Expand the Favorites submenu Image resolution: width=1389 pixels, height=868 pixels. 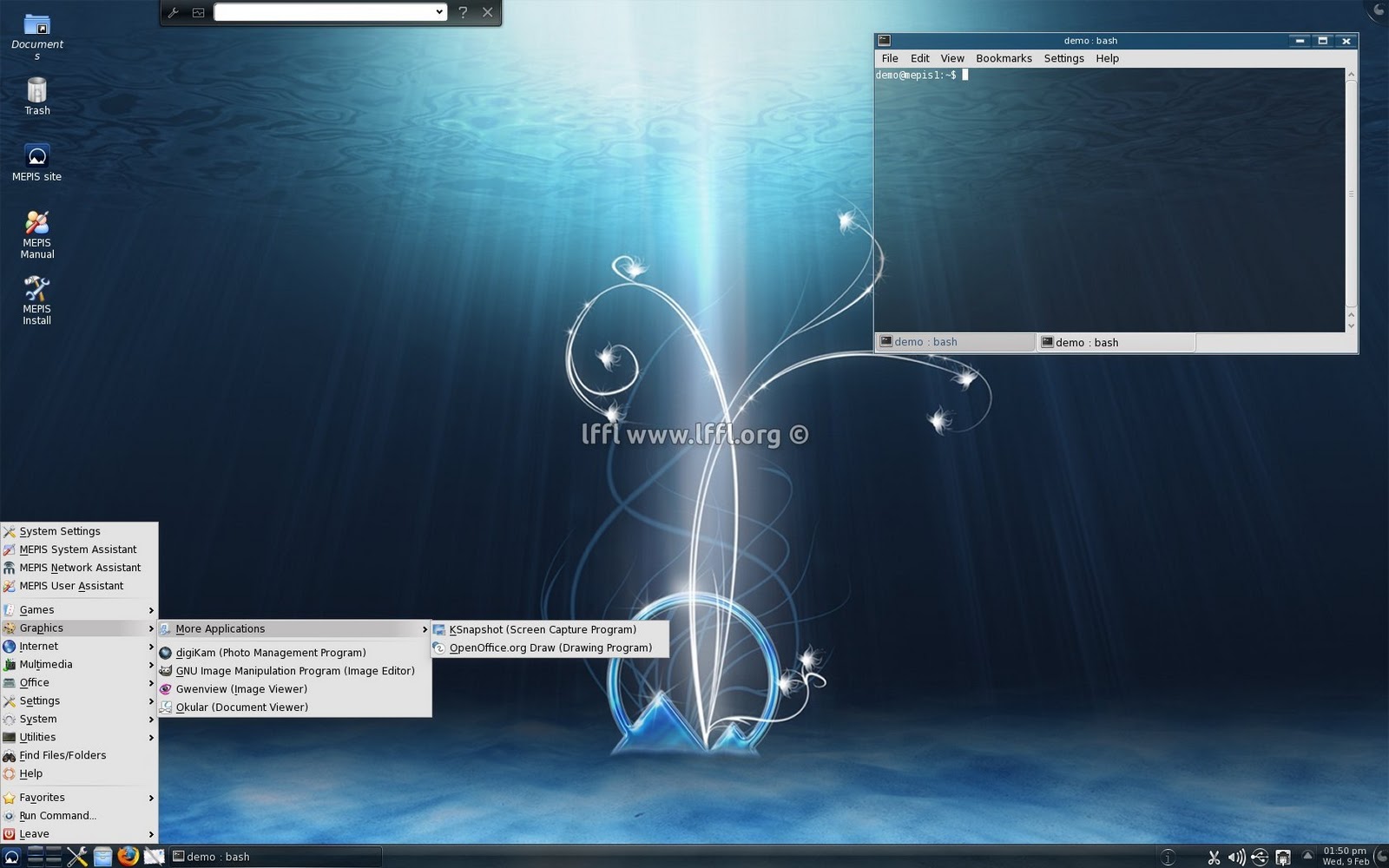pyautogui.click(x=79, y=798)
